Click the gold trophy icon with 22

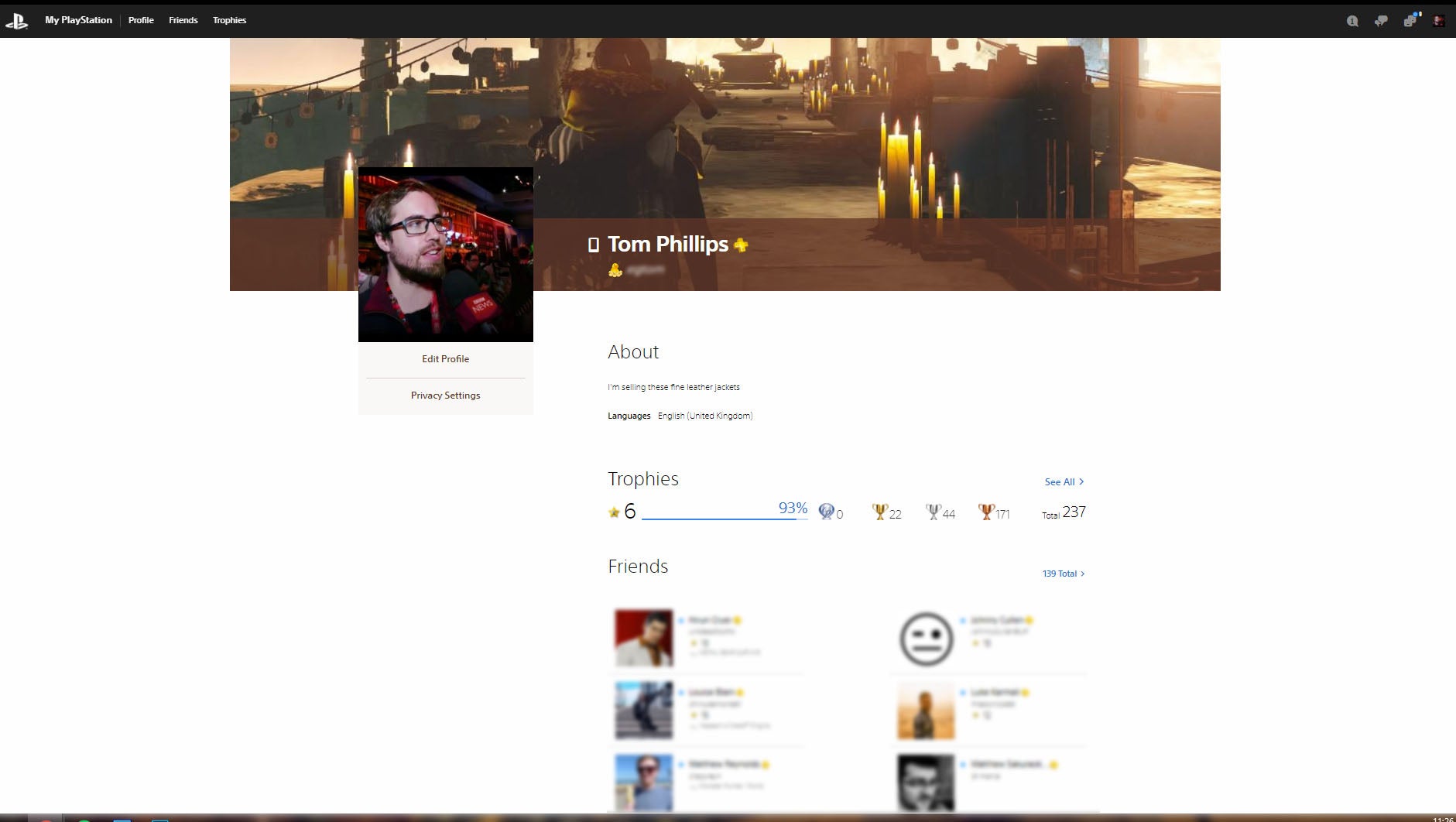click(x=879, y=512)
